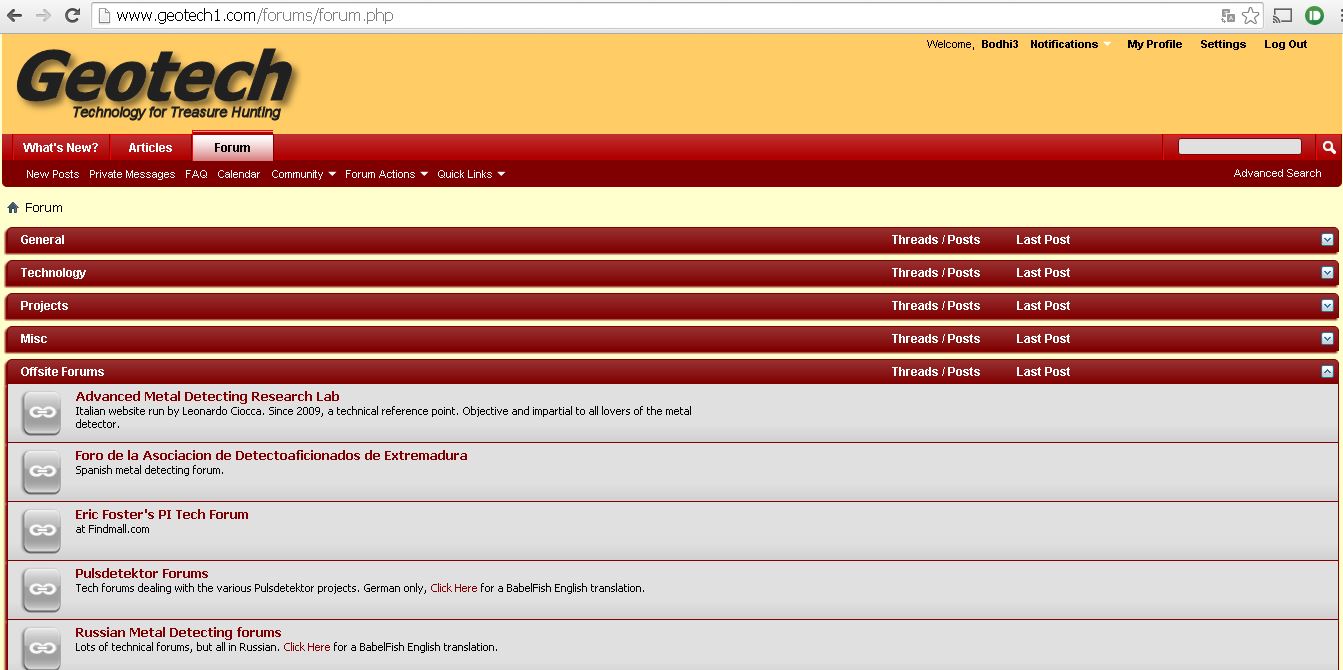Collapse the Offsite Forums category
Viewport: 1343px width, 670px height.
pyautogui.click(x=1327, y=372)
